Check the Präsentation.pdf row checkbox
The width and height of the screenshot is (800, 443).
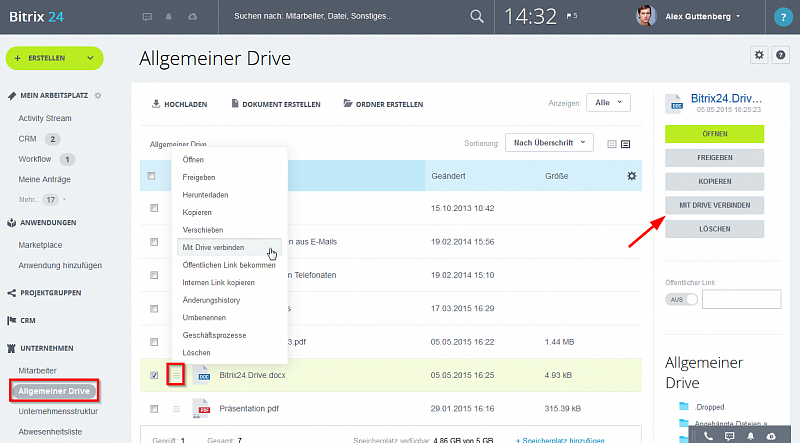tap(154, 409)
